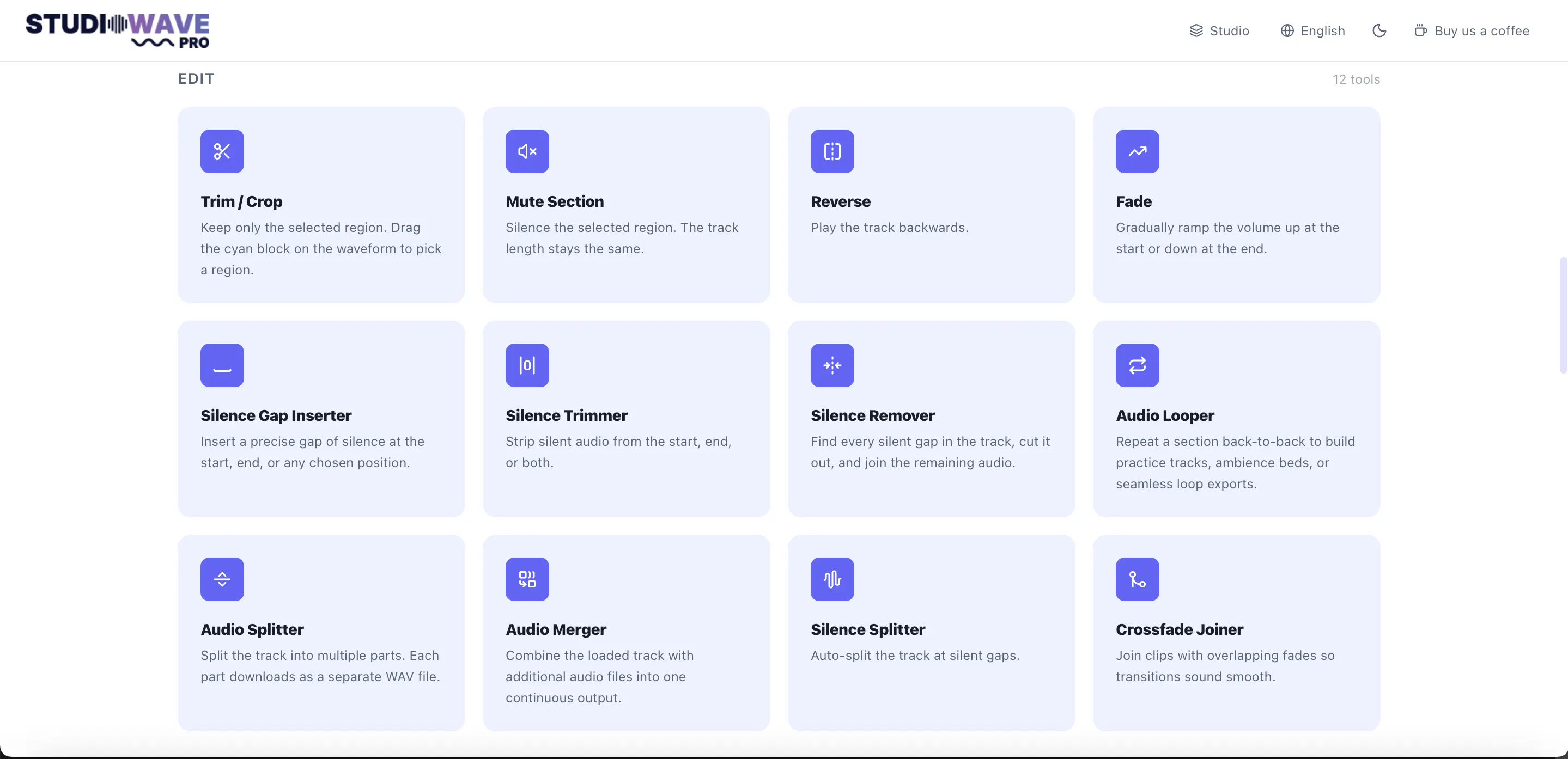The width and height of the screenshot is (1568, 759).
Task: Click the Silence Remover icon
Action: pyautogui.click(x=832, y=365)
